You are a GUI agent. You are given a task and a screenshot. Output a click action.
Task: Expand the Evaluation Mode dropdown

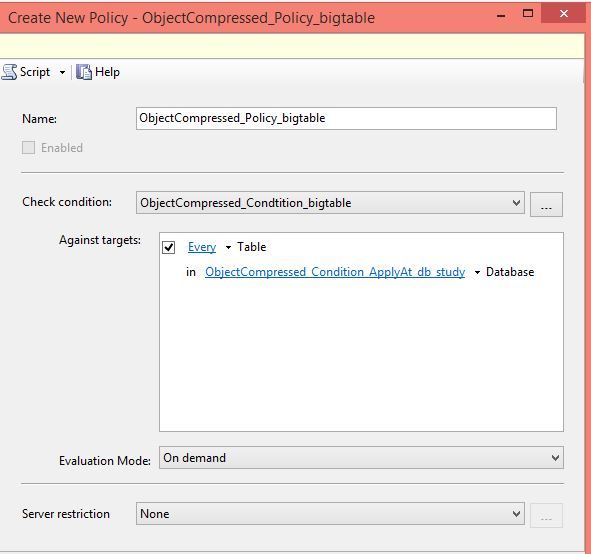click(361, 458)
